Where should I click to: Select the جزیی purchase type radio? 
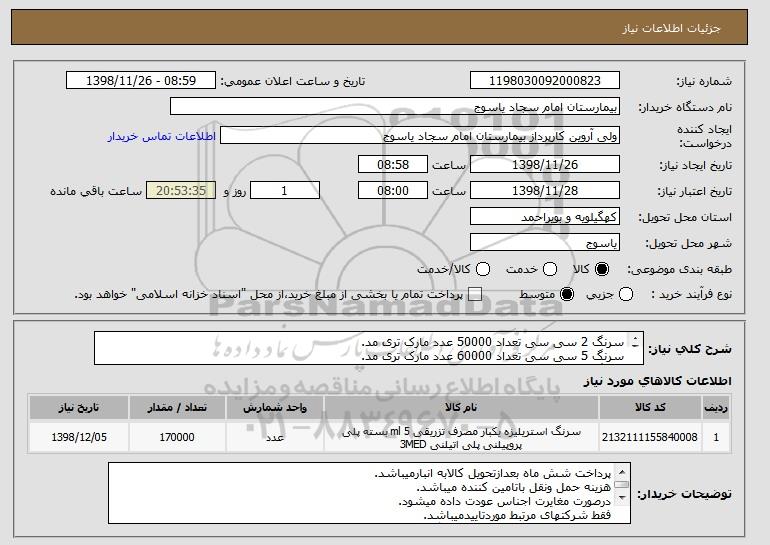click(x=626, y=295)
